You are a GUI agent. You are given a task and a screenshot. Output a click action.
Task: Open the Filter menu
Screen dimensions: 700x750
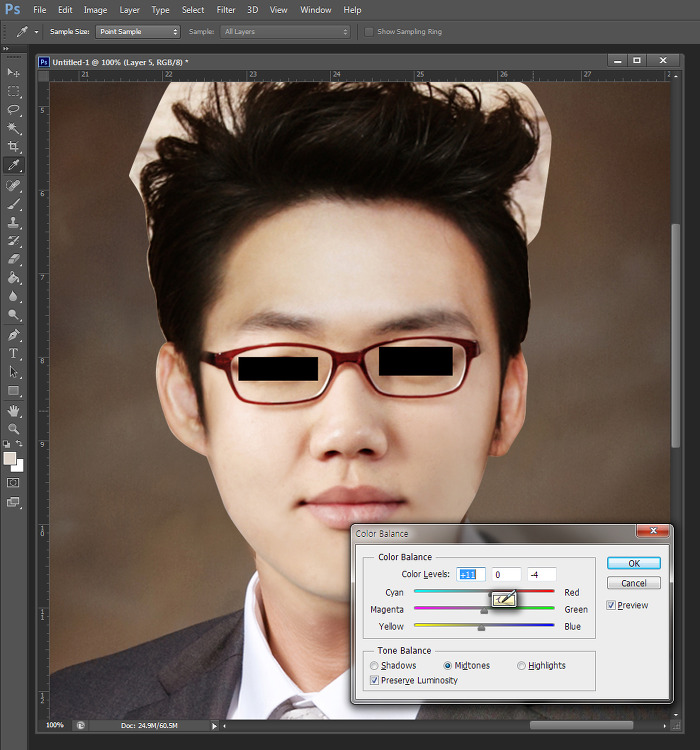(226, 10)
